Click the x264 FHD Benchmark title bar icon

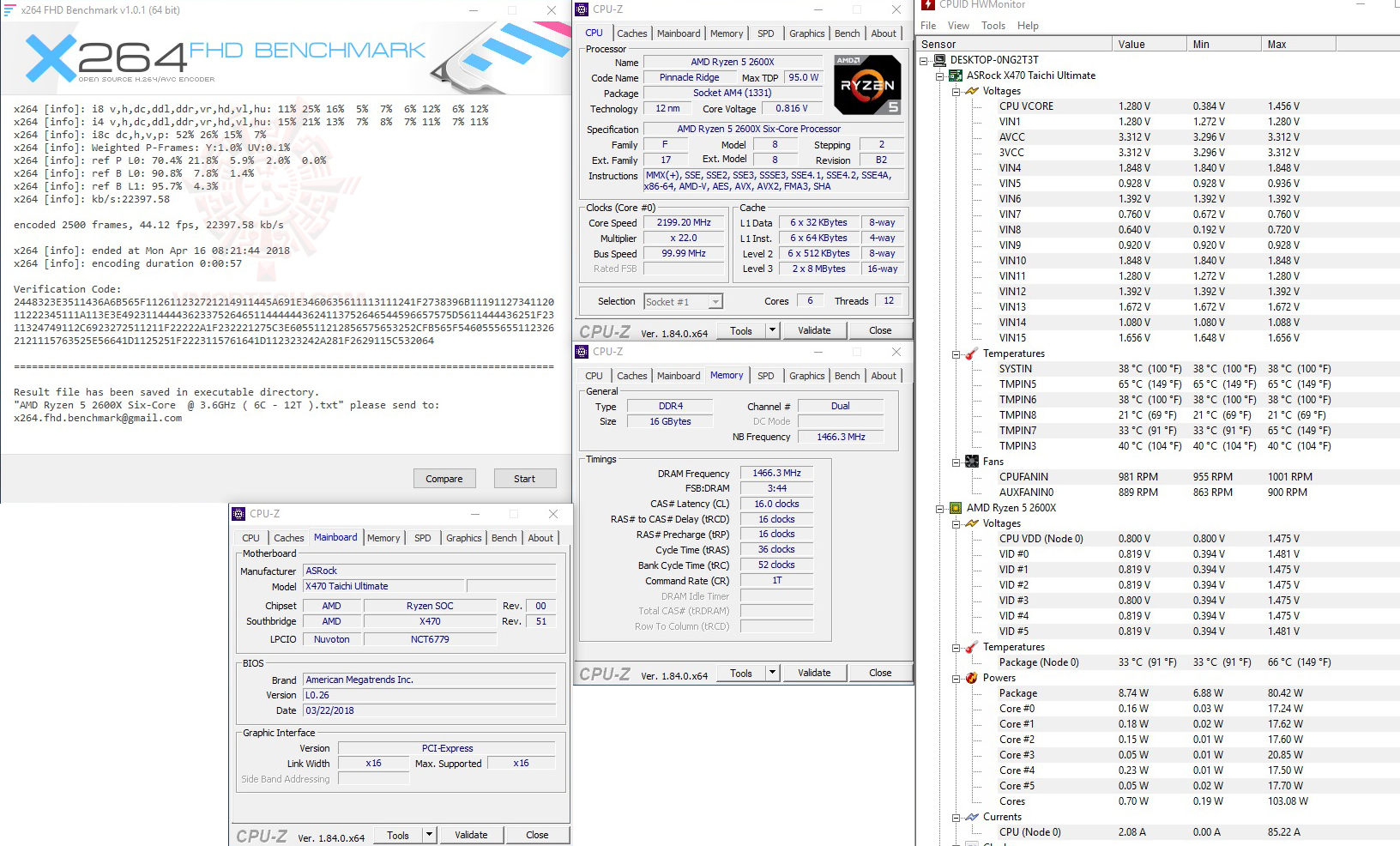click(10, 10)
